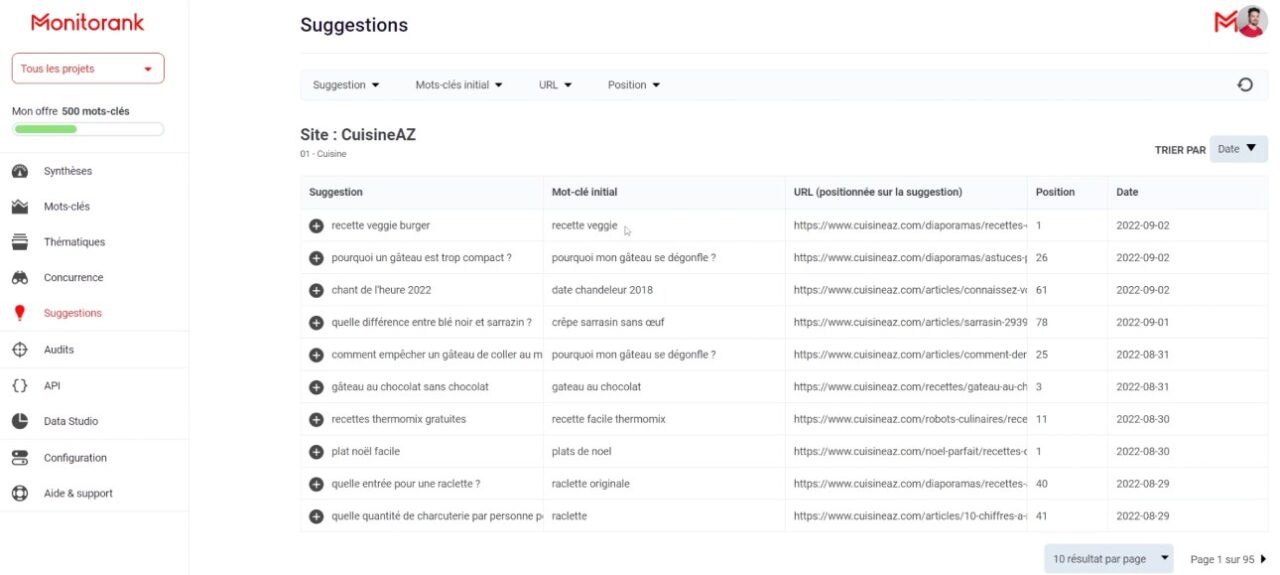Screen dimensions: 1280x575
Task: Open Synthèses menu item
Action: coord(67,171)
